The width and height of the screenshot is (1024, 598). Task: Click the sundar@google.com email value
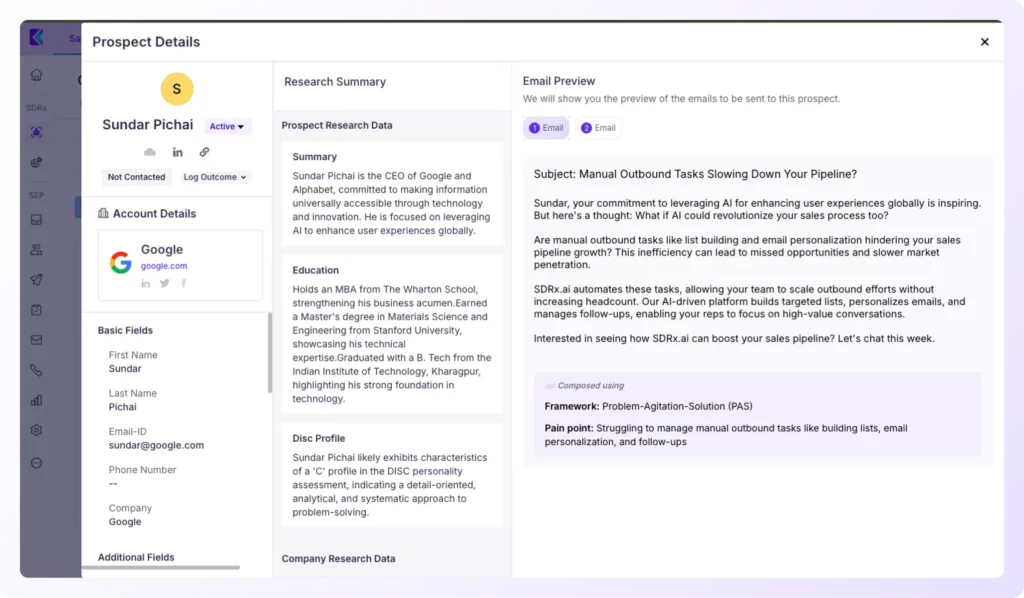pos(156,445)
